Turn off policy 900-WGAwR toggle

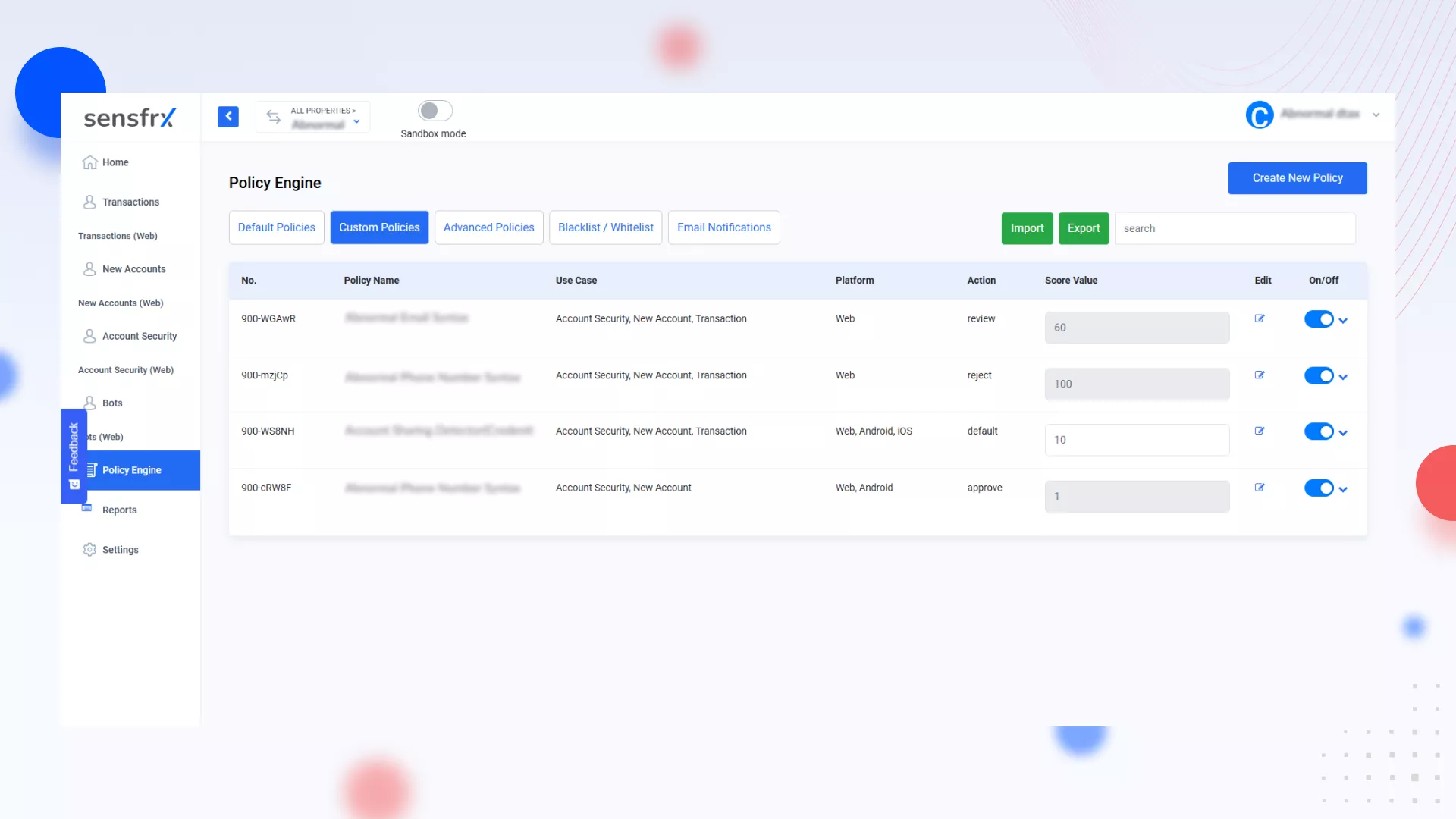(1318, 319)
